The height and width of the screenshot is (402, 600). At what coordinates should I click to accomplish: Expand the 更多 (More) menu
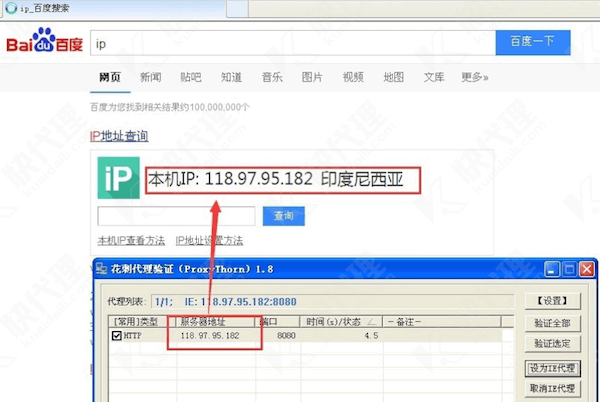[x=474, y=77]
